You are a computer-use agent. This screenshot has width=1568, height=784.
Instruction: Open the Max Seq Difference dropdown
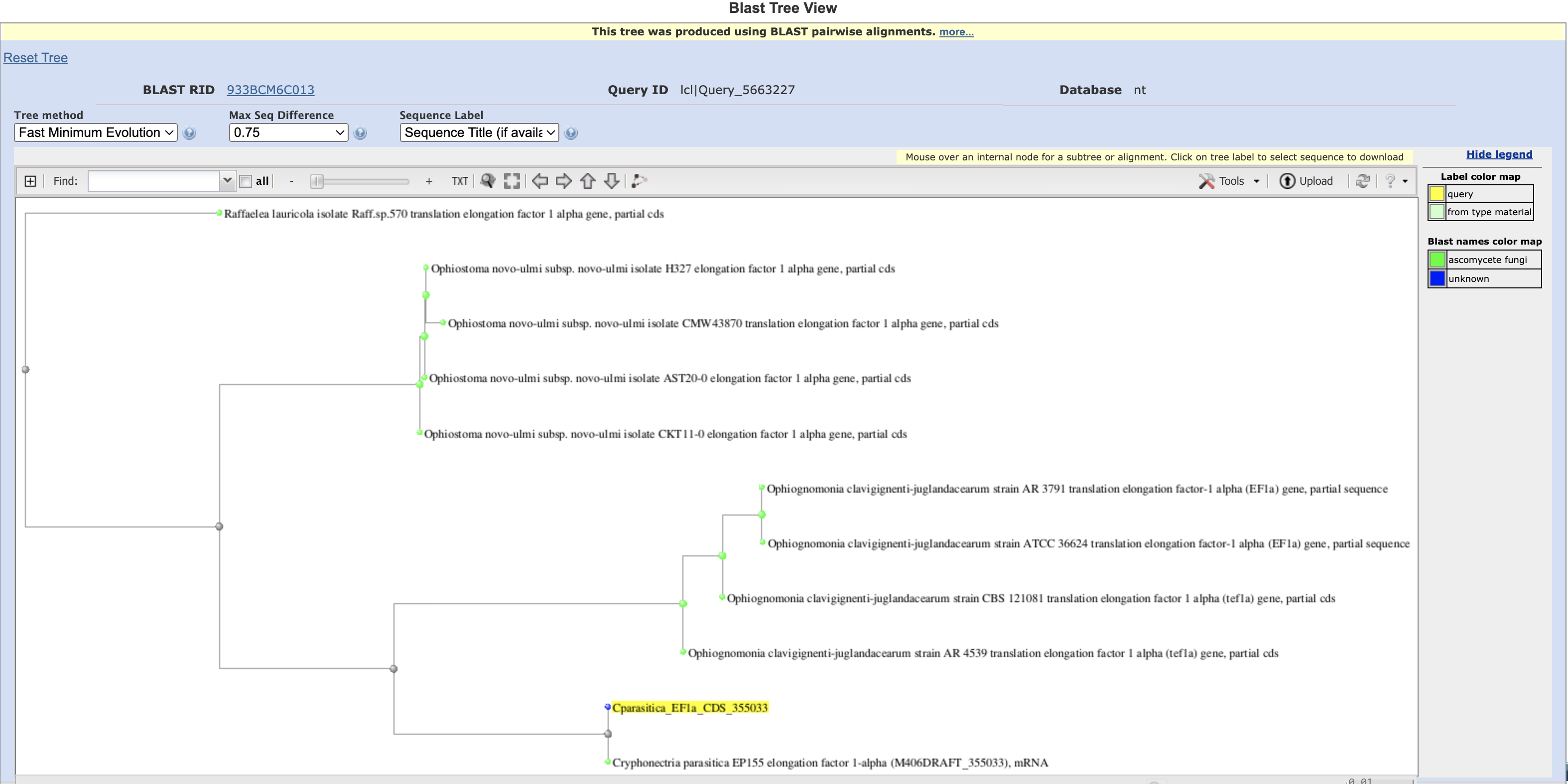pyautogui.click(x=288, y=132)
